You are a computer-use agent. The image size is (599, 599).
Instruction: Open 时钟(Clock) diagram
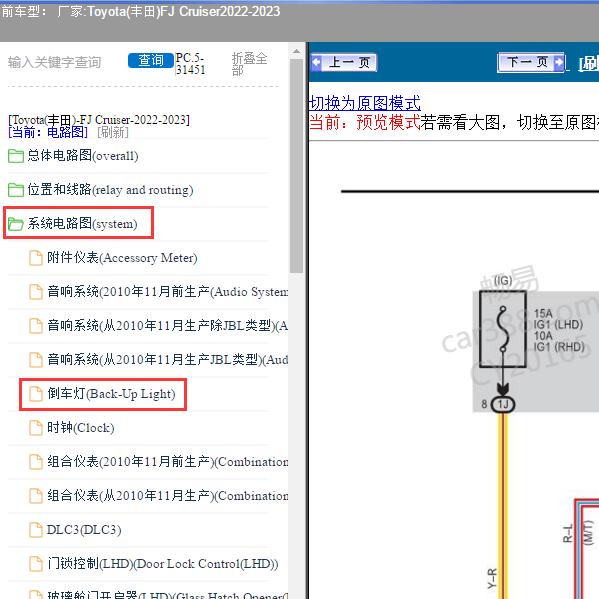(81, 427)
